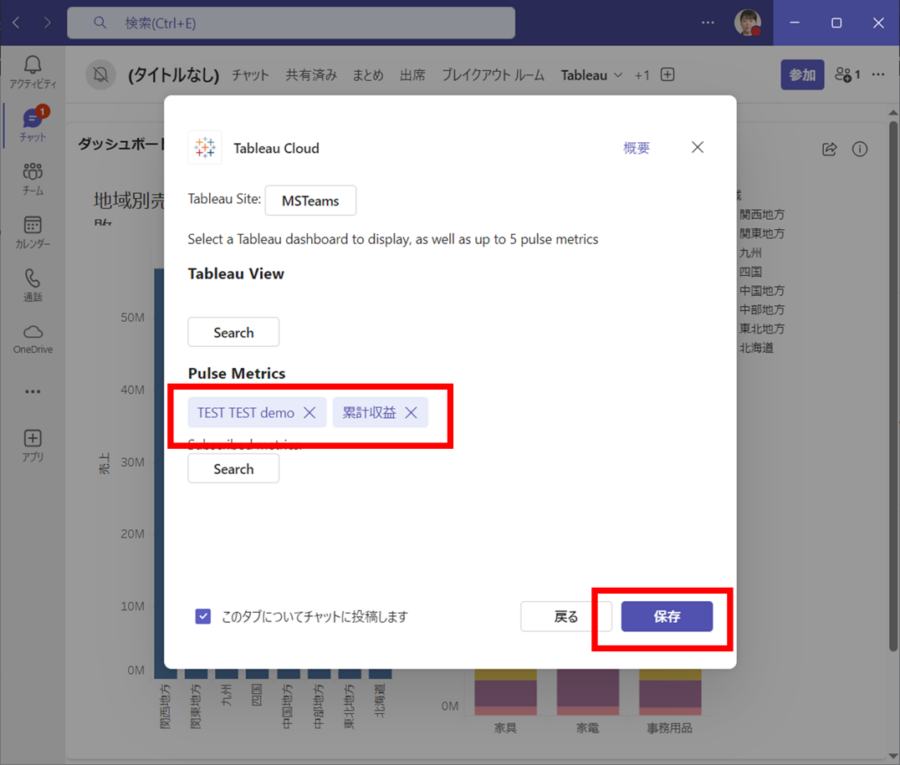Screen dimensions: 900x765
Task: Click the Tableau Cloud logo
Action: [204, 147]
